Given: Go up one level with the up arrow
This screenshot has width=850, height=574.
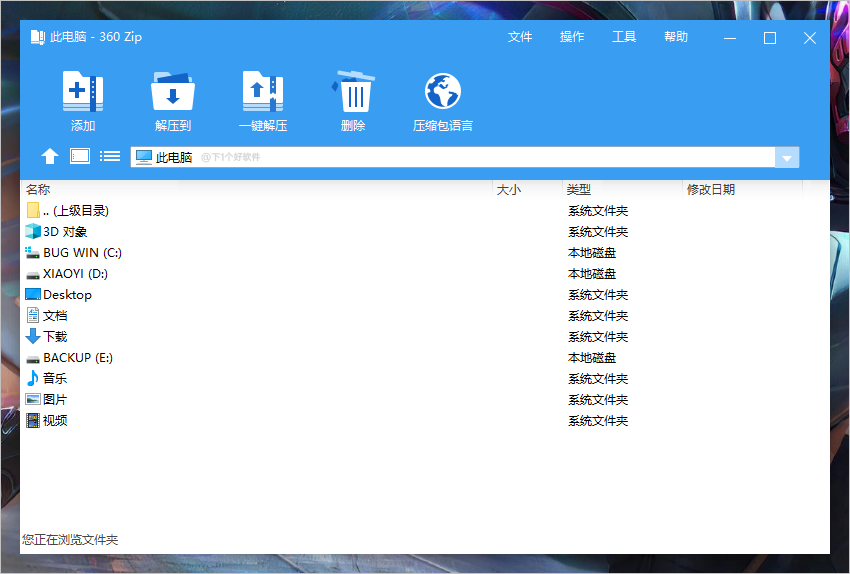Looking at the screenshot, I should (x=50, y=156).
